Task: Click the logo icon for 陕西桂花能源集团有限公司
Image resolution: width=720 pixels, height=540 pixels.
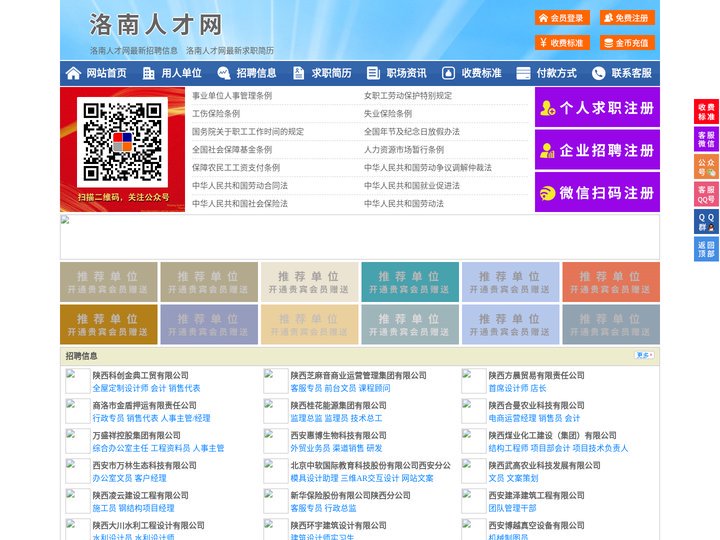Action: [x=276, y=411]
